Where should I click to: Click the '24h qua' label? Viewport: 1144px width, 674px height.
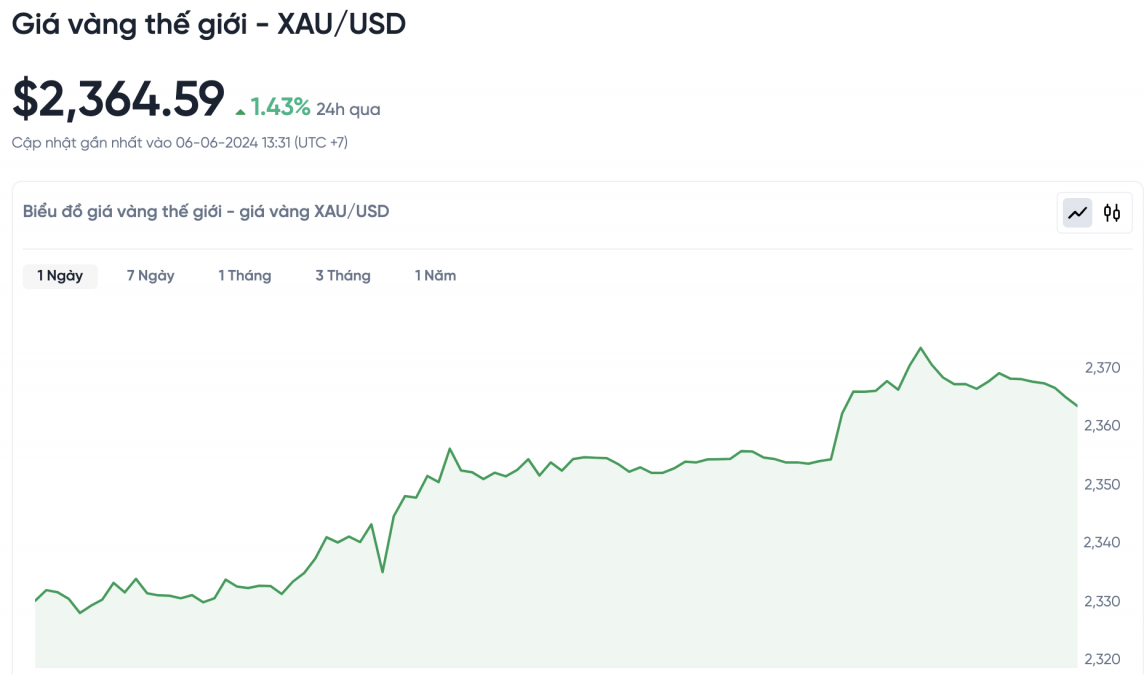click(x=348, y=109)
